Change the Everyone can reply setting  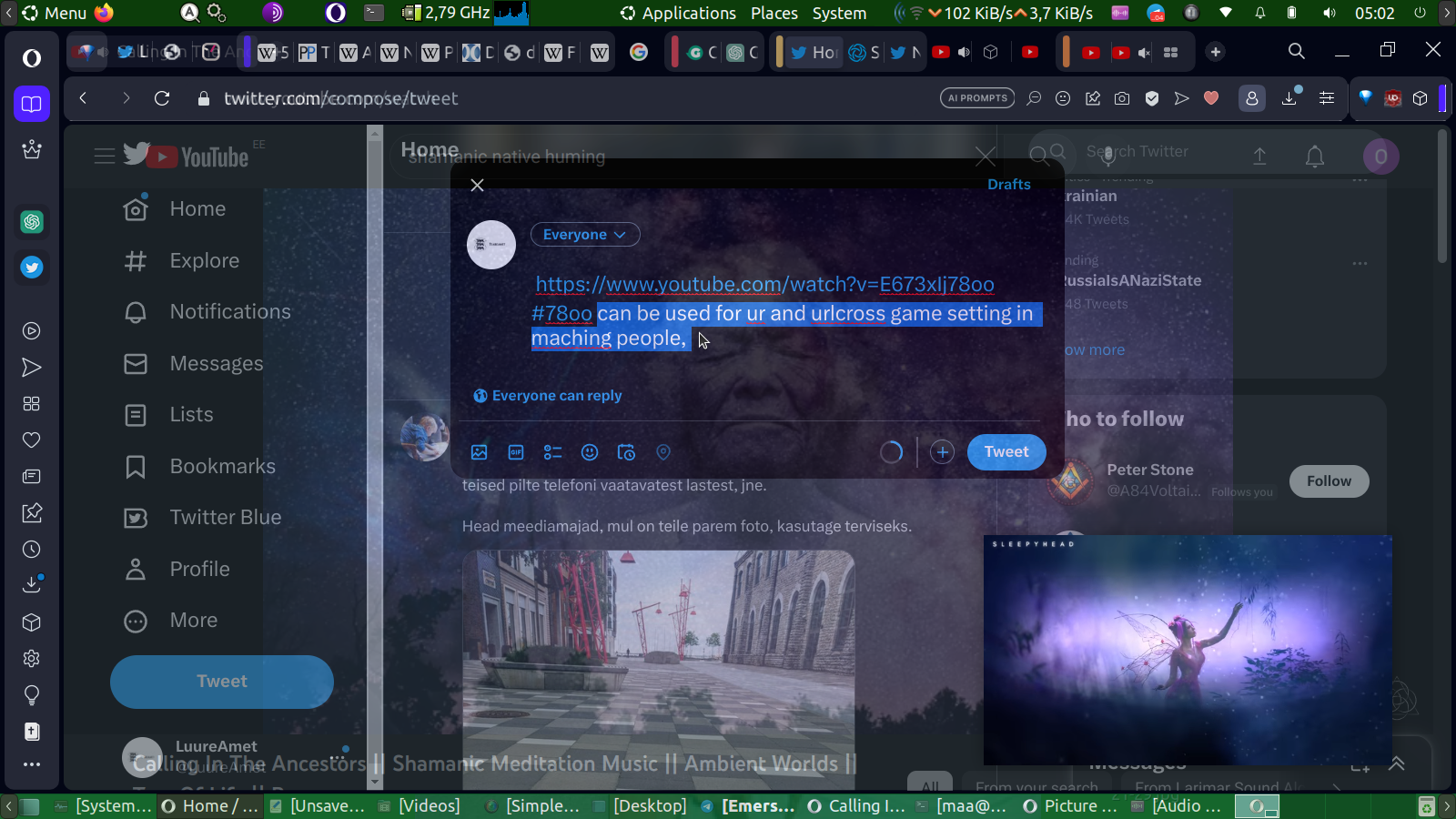pyautogui.click(x=548, y=396)
